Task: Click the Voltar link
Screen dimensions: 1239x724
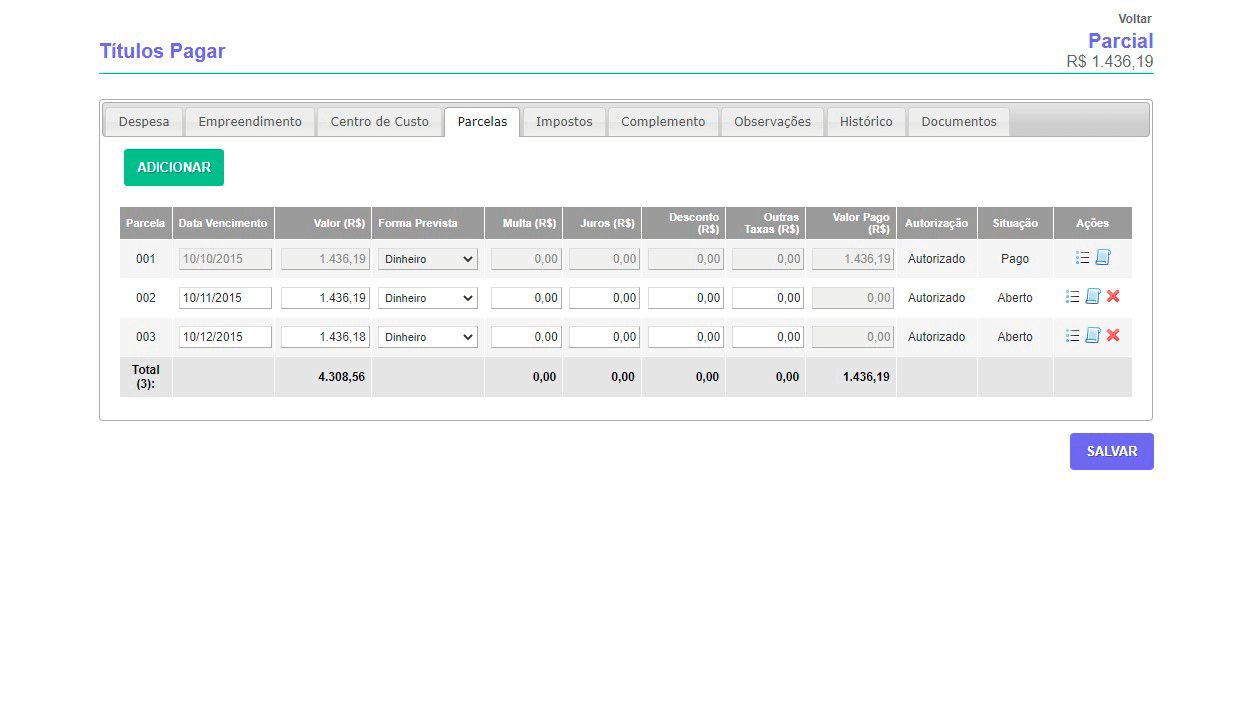Action: point(1134,19)
